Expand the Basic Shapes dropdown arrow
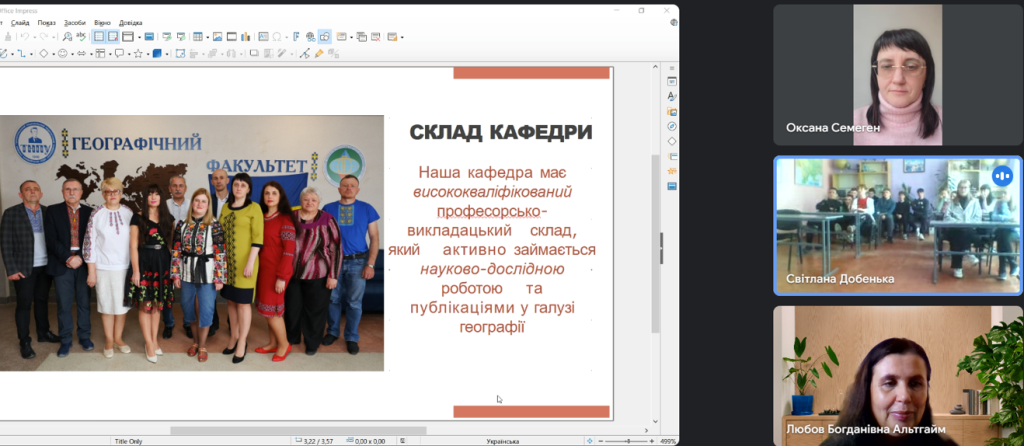Viewport: 1024px width, 446px height. [x=54, y=54]
